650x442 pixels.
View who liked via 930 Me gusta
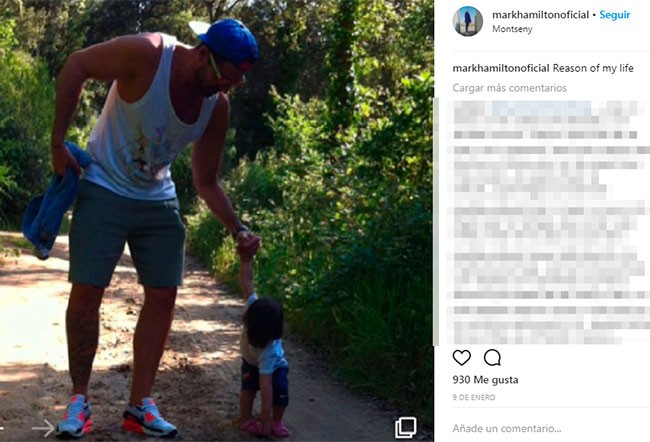pos(485,380)
